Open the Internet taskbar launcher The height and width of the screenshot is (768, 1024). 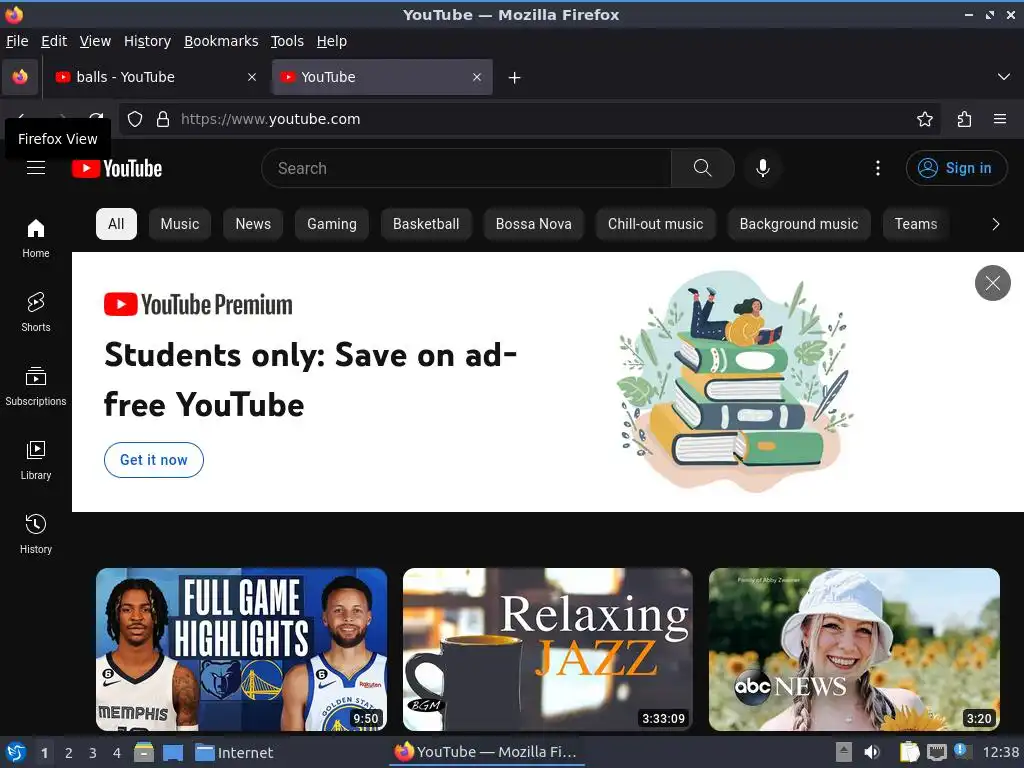click(234, 752)
